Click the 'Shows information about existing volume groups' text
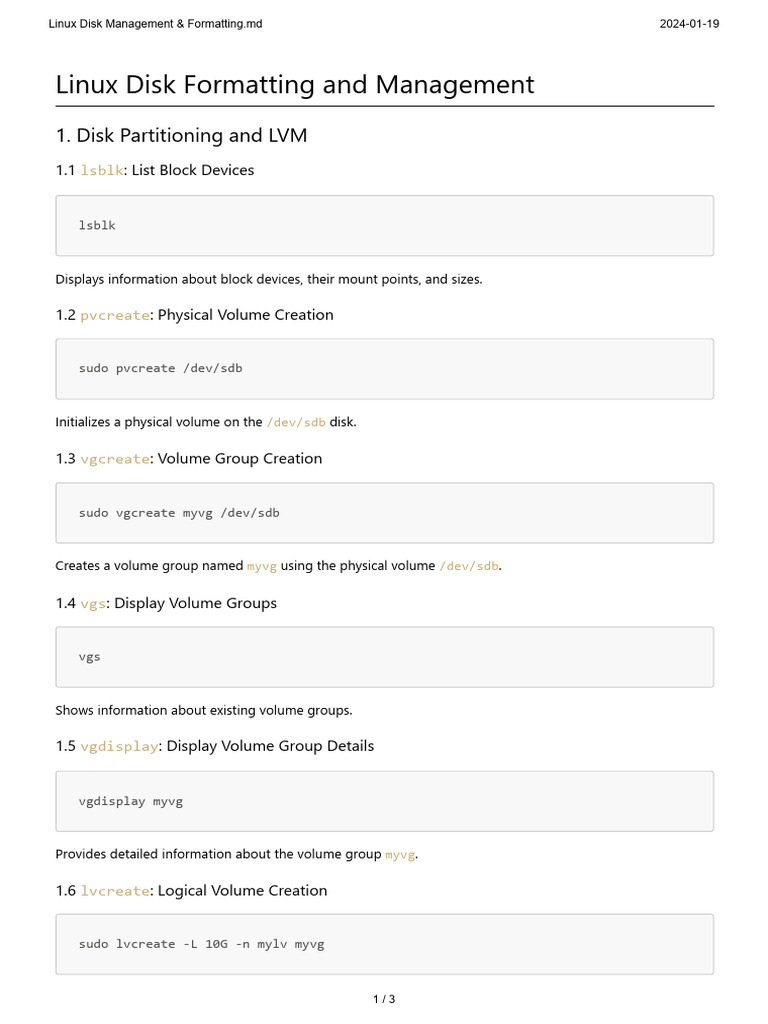The width and height of the screenshot is (768, 1024). click(204, 711)
